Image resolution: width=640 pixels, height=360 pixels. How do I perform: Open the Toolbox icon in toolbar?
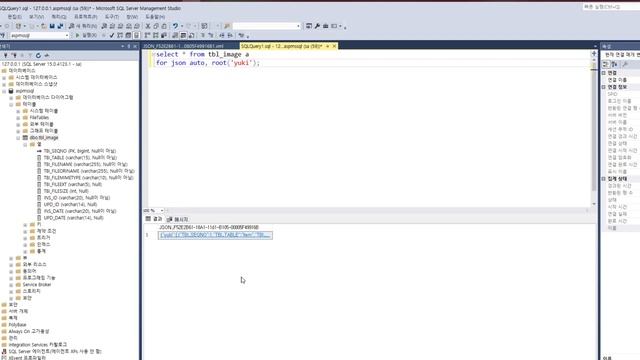[326, 26]
